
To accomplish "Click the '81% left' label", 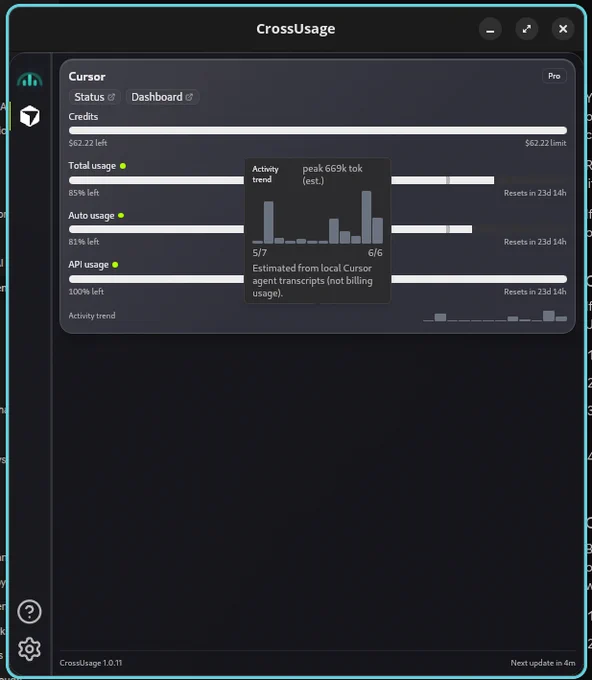I will 84,242.
